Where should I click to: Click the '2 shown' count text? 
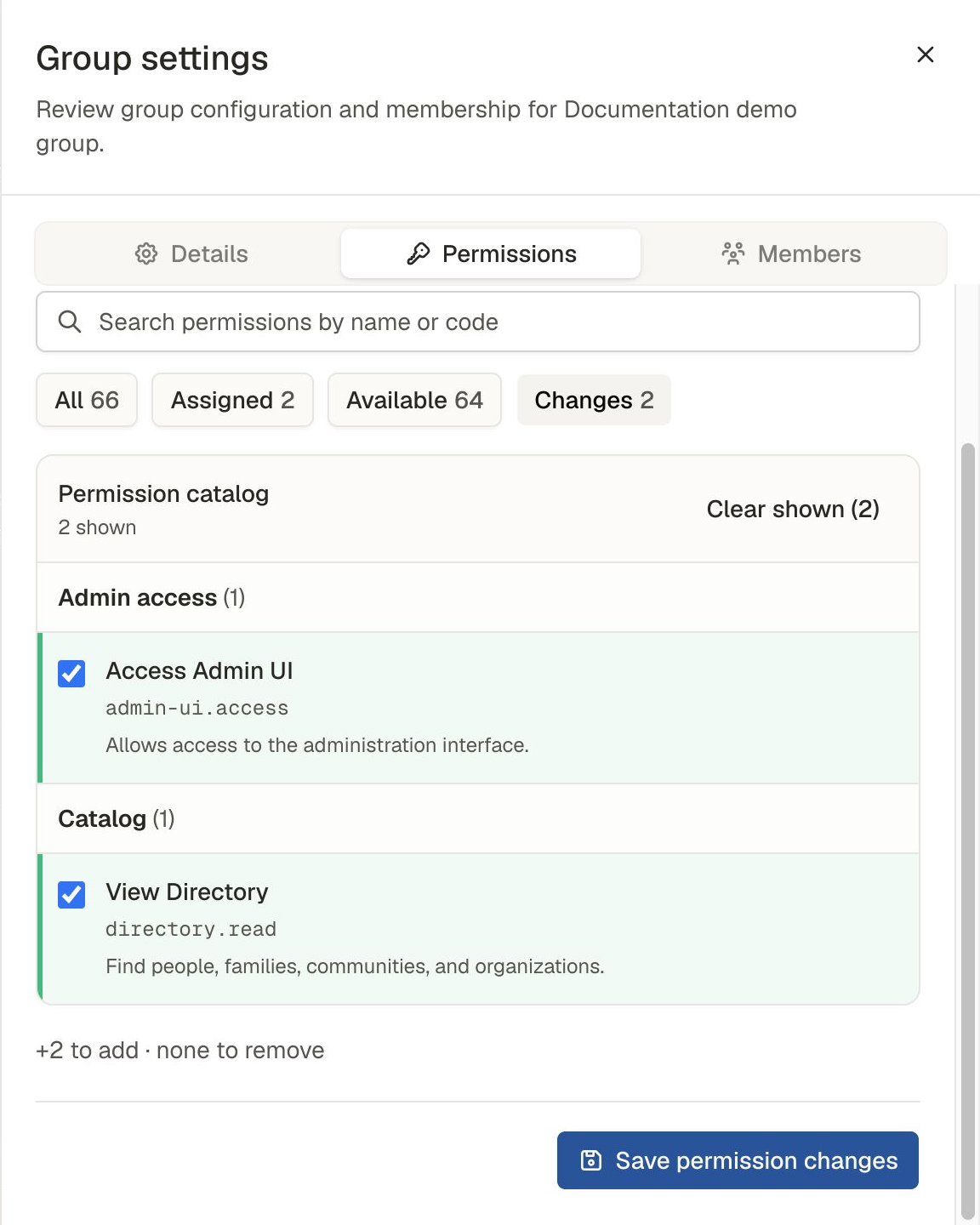click(x=97, y=527)
